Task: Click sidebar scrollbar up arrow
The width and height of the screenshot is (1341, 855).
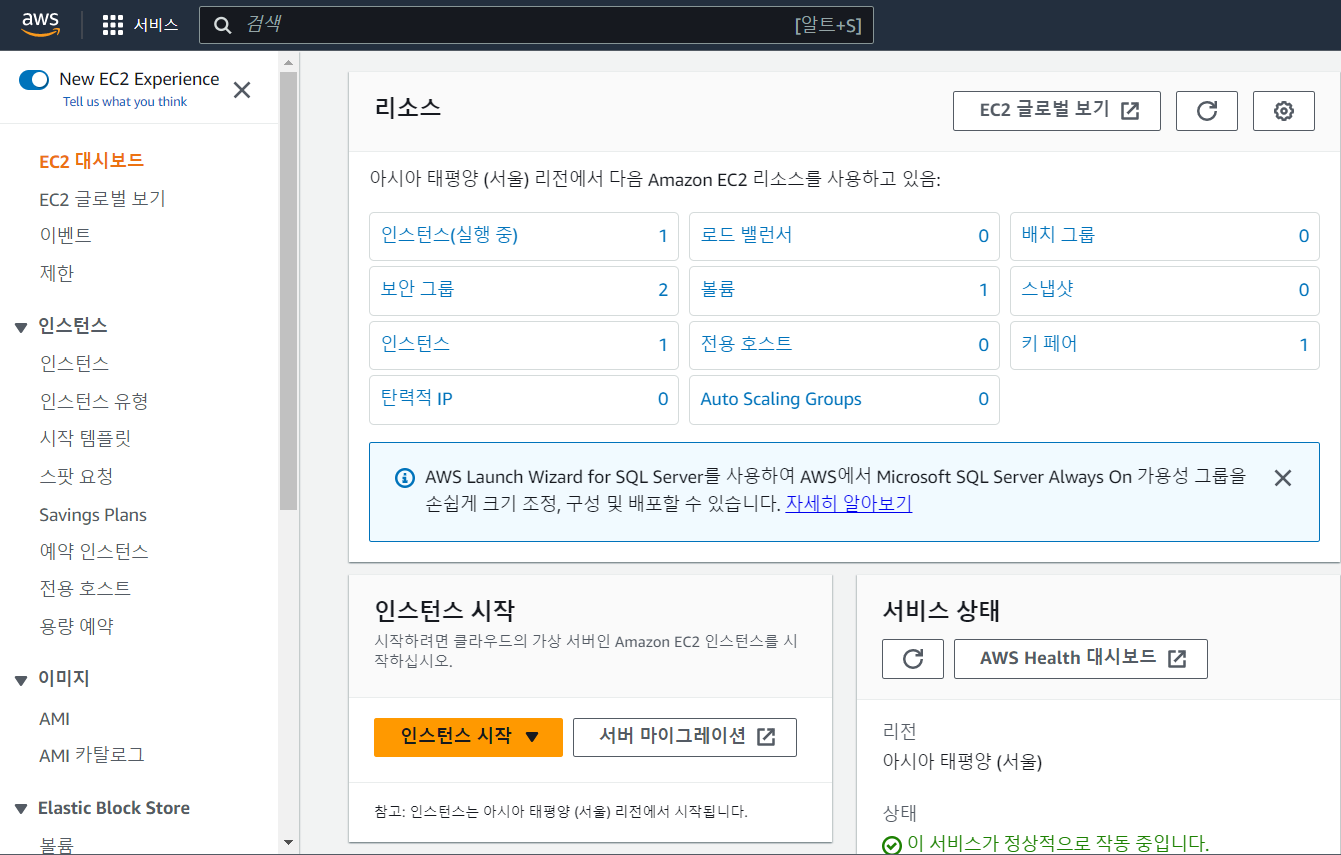Action: pyautogui.click(x=288, y=62)
